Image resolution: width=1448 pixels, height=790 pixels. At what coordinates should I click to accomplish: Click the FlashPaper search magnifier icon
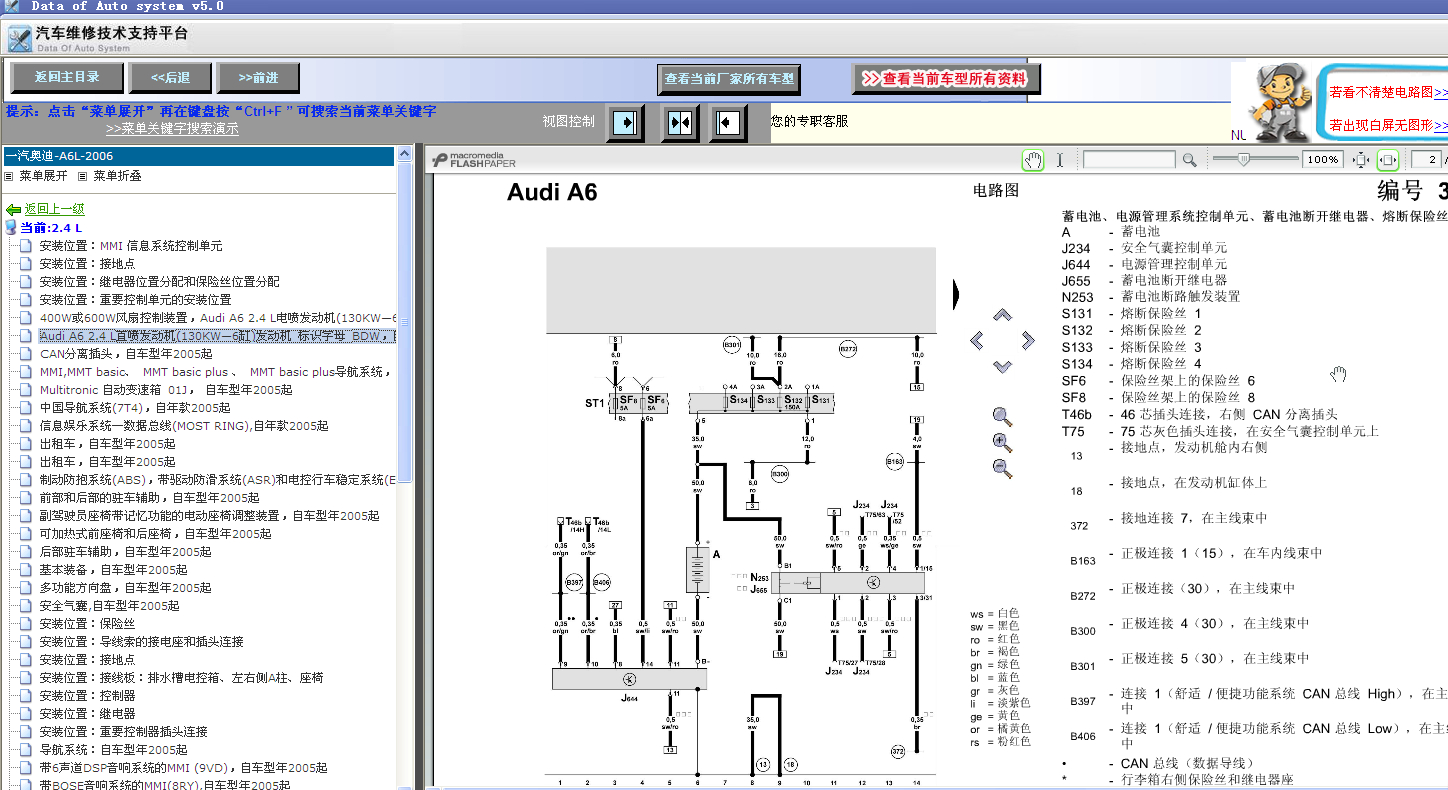tap(1189, 160)
